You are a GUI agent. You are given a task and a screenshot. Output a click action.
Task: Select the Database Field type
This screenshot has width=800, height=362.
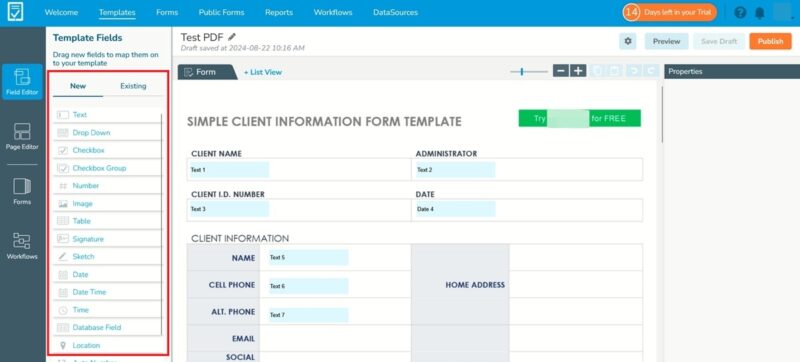(107, 327)
